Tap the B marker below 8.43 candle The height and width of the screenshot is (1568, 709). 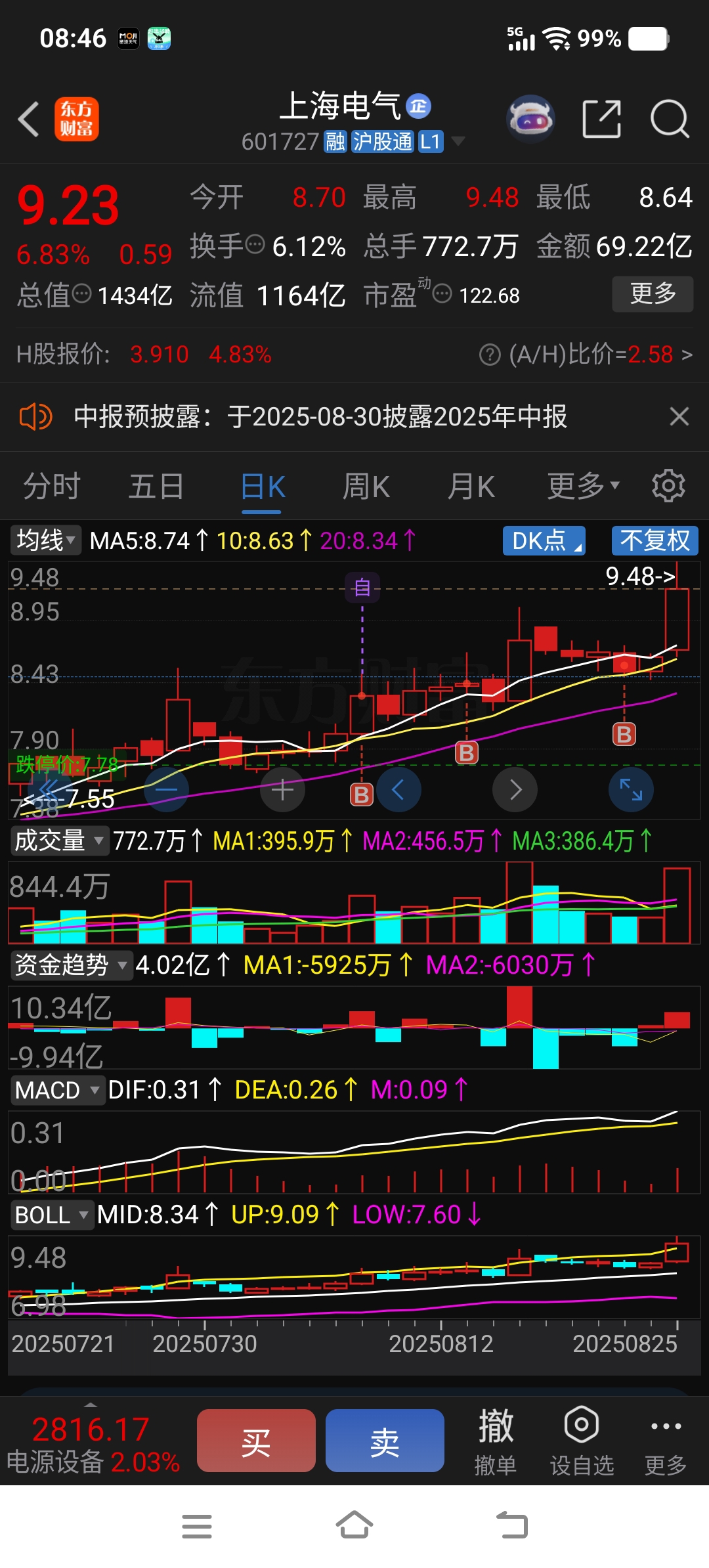(467, 752)
